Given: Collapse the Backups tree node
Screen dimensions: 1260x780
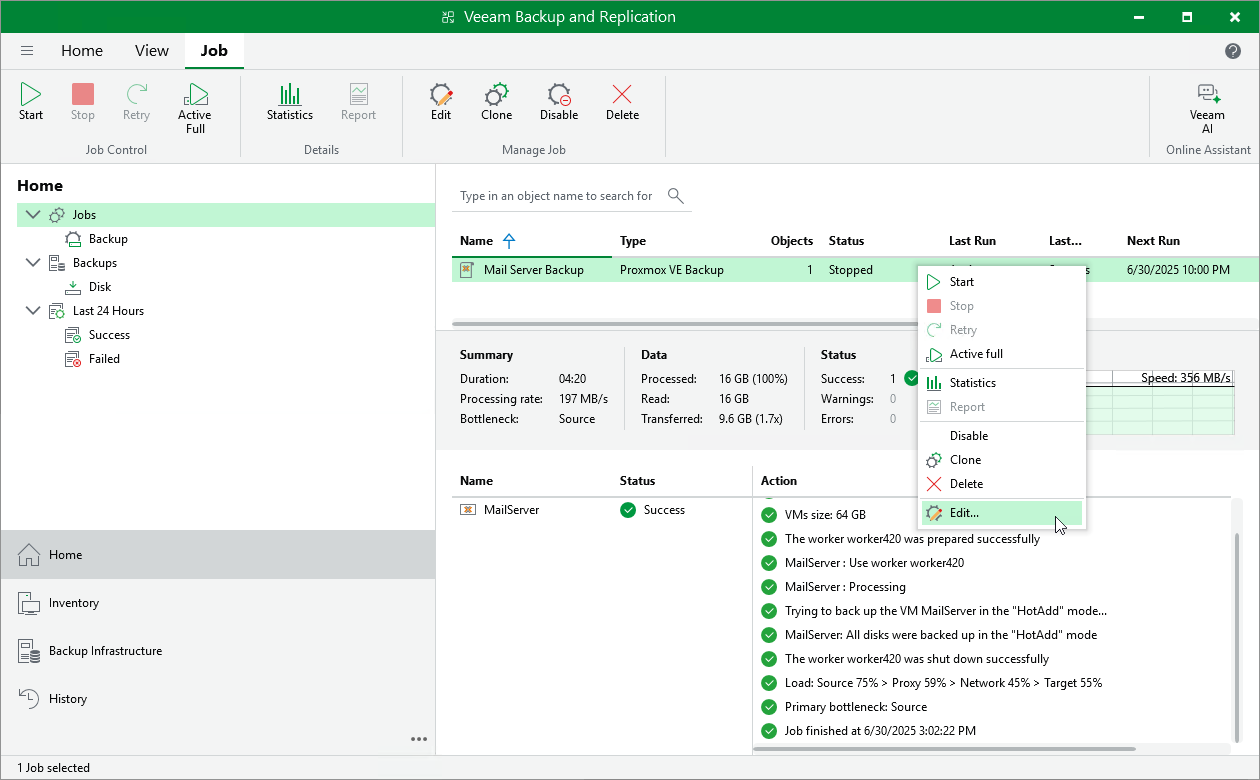Looking at the screenshot, I should pyautogui.click(x=33, y=263).
